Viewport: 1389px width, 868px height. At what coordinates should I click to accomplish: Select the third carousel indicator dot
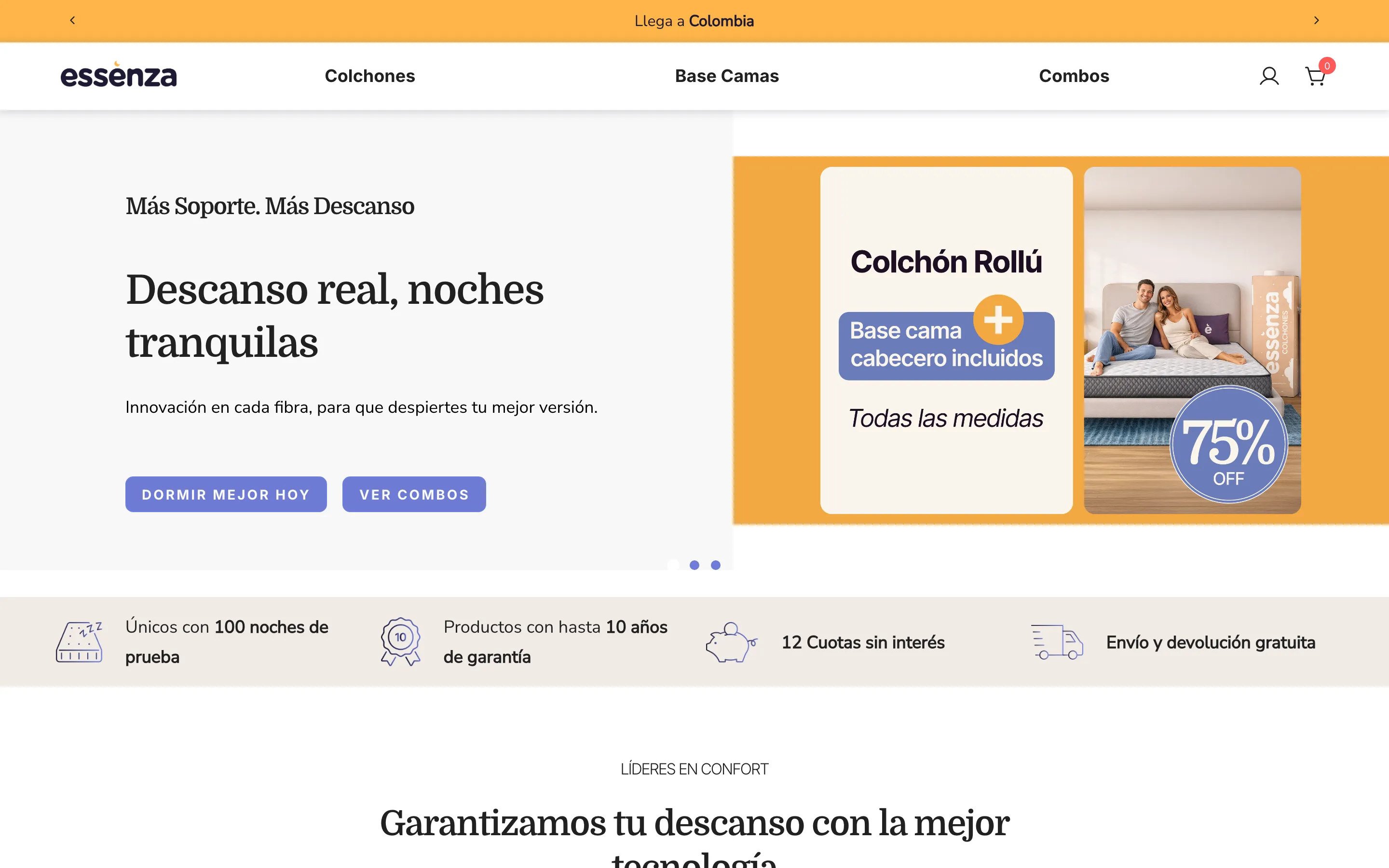click(x=716, y=566)
